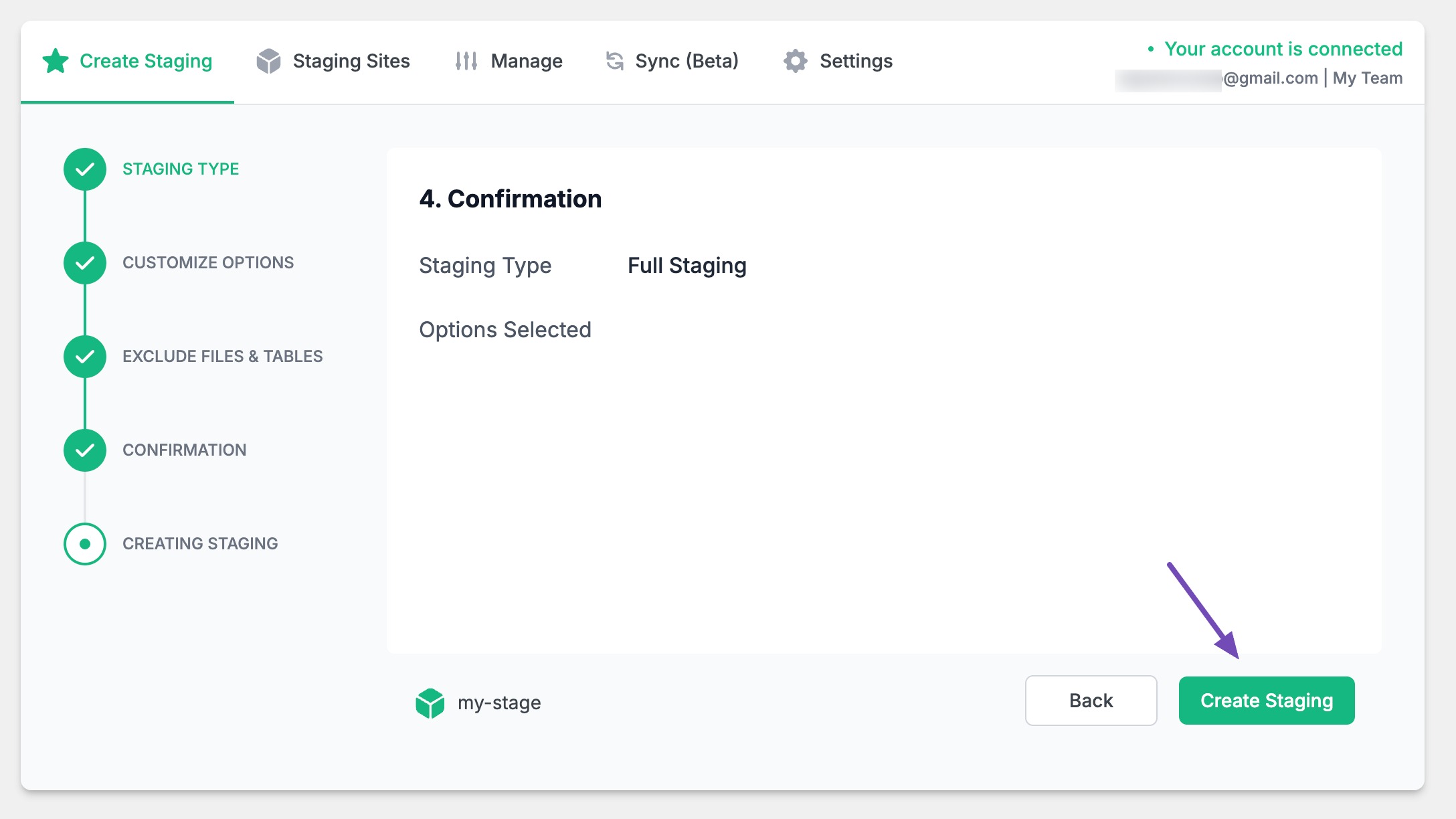This screenshot has height=819, width=1456.
Task: Click the my-stage site name
Action: pyautogui.click(x=499, y=703)
